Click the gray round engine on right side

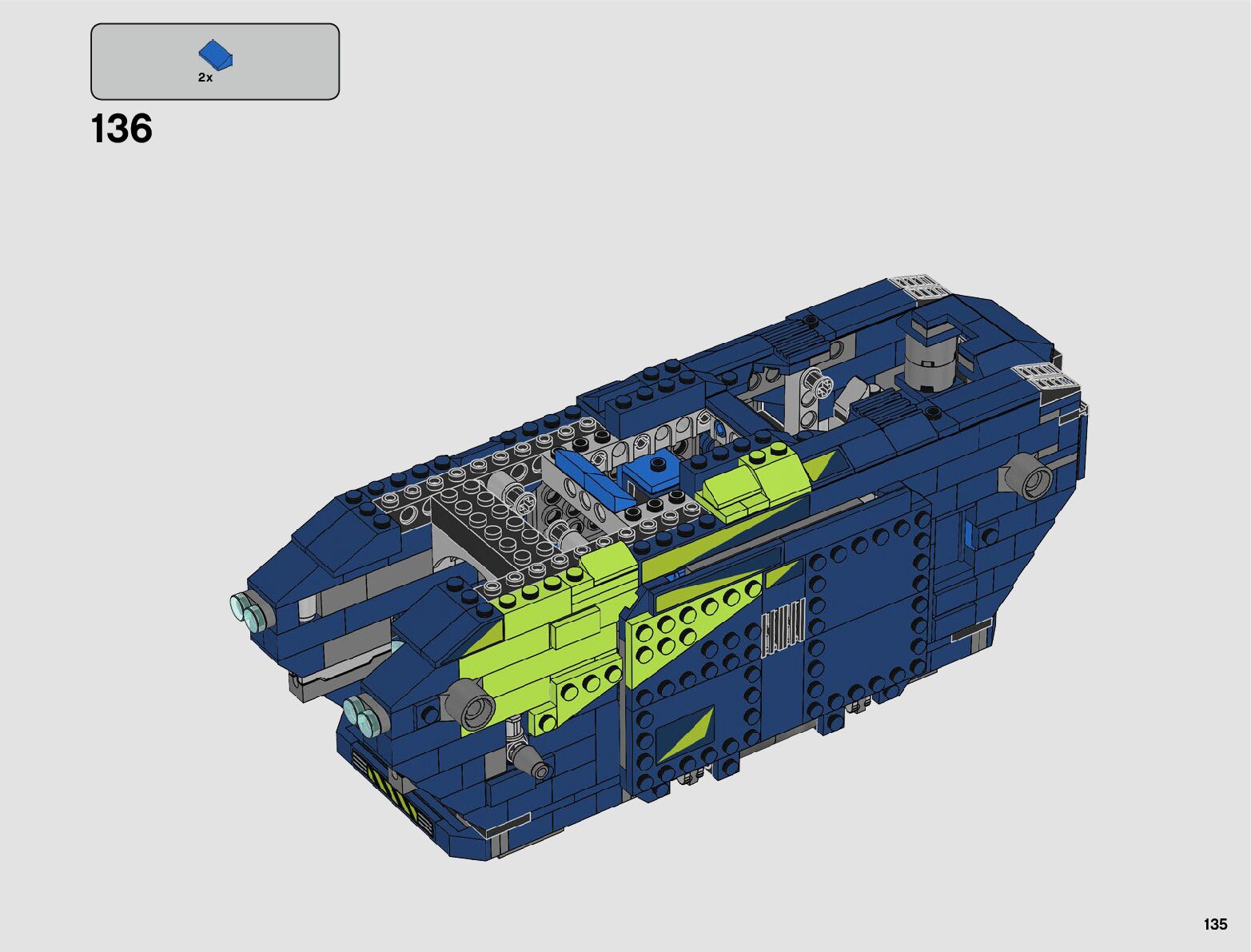tap(1027, 480)
